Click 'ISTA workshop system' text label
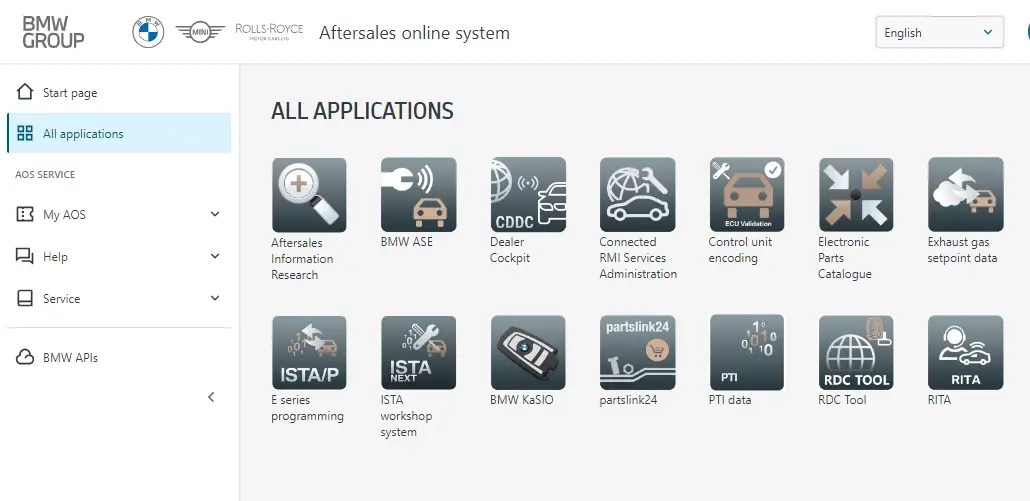 pyautogui.click(x=408, y=416)
